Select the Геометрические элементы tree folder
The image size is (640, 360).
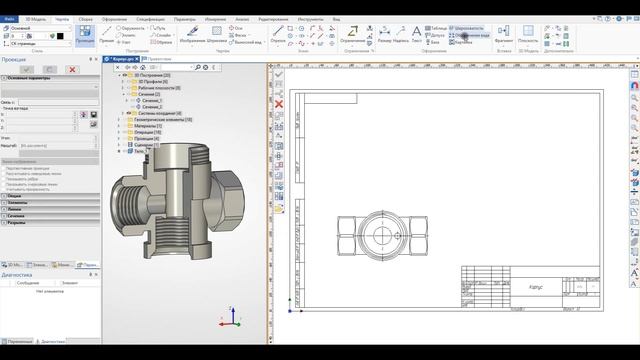[x=163, y=120]
